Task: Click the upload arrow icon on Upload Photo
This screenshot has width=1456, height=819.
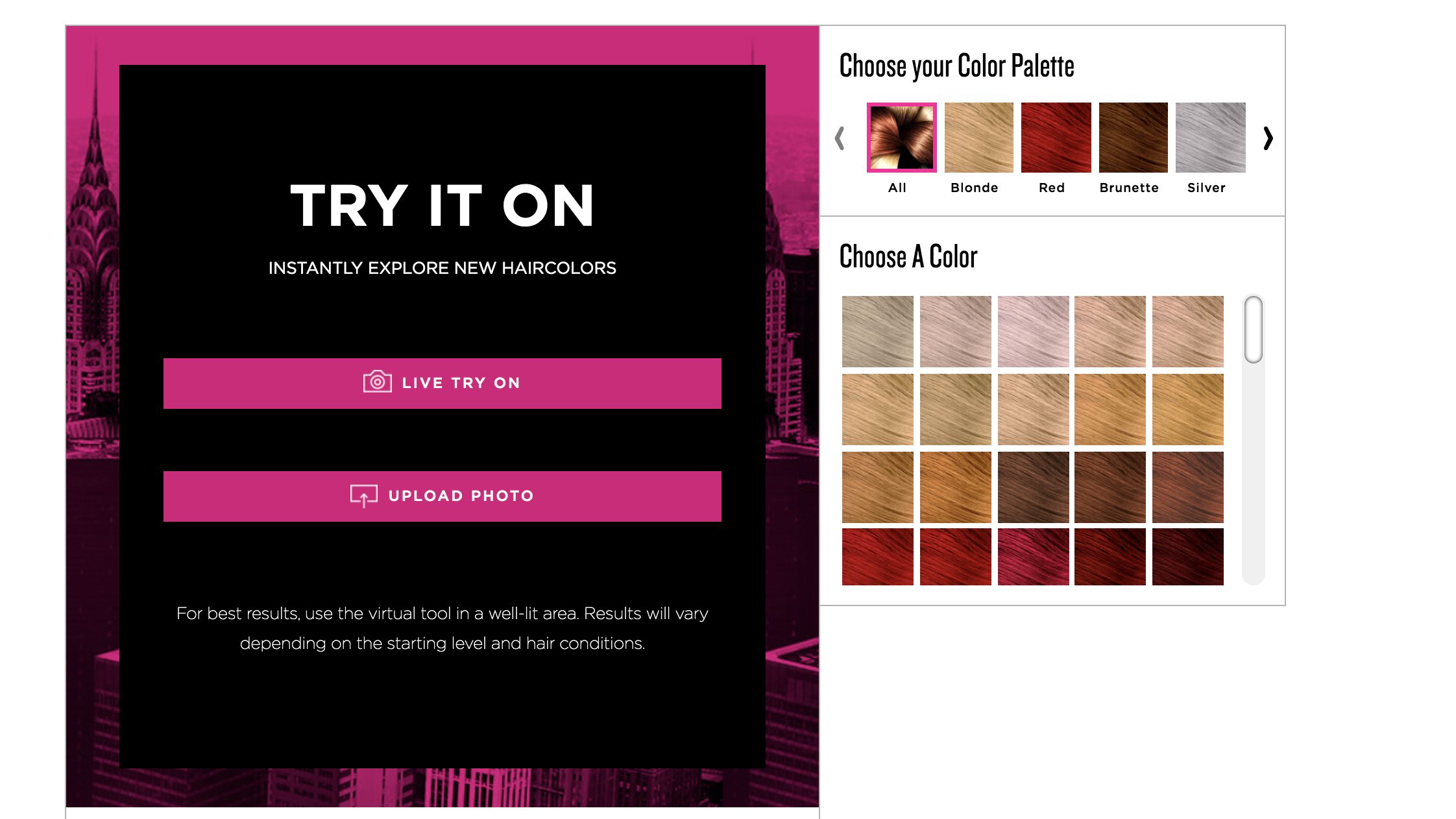Action: [363, 496]
